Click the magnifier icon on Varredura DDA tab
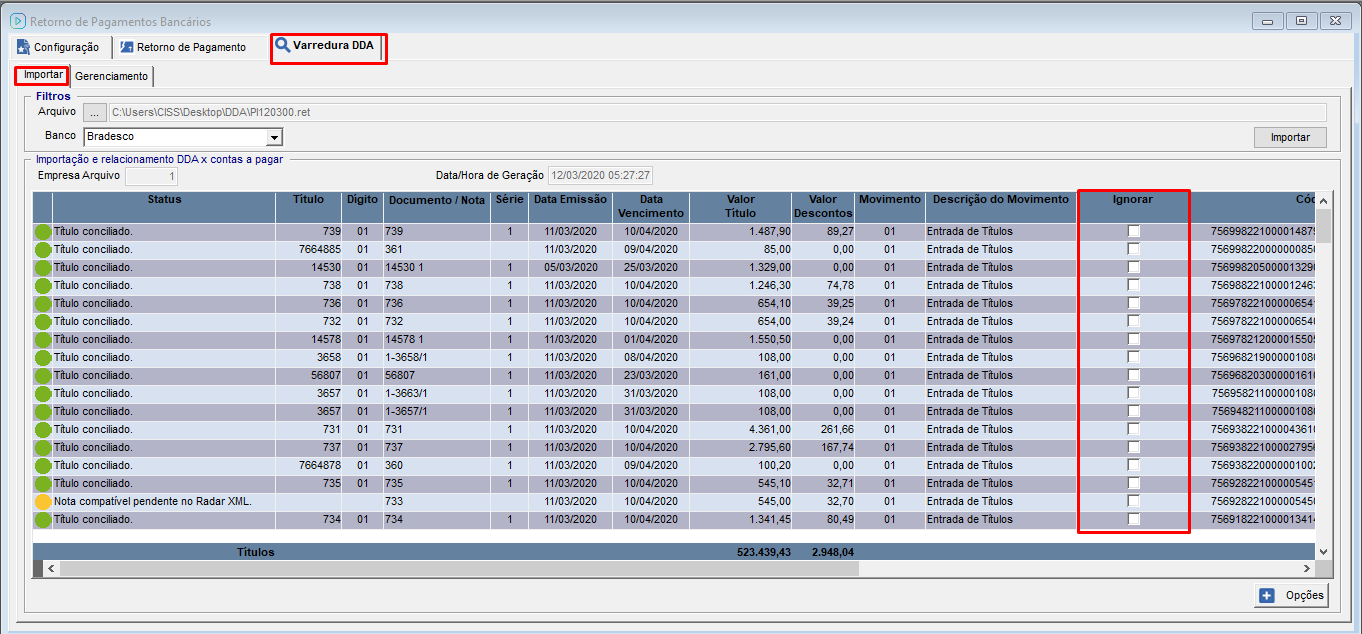The width and height of the screenshot is (1362, 634). pyautogui.click(x=283, y=46)
